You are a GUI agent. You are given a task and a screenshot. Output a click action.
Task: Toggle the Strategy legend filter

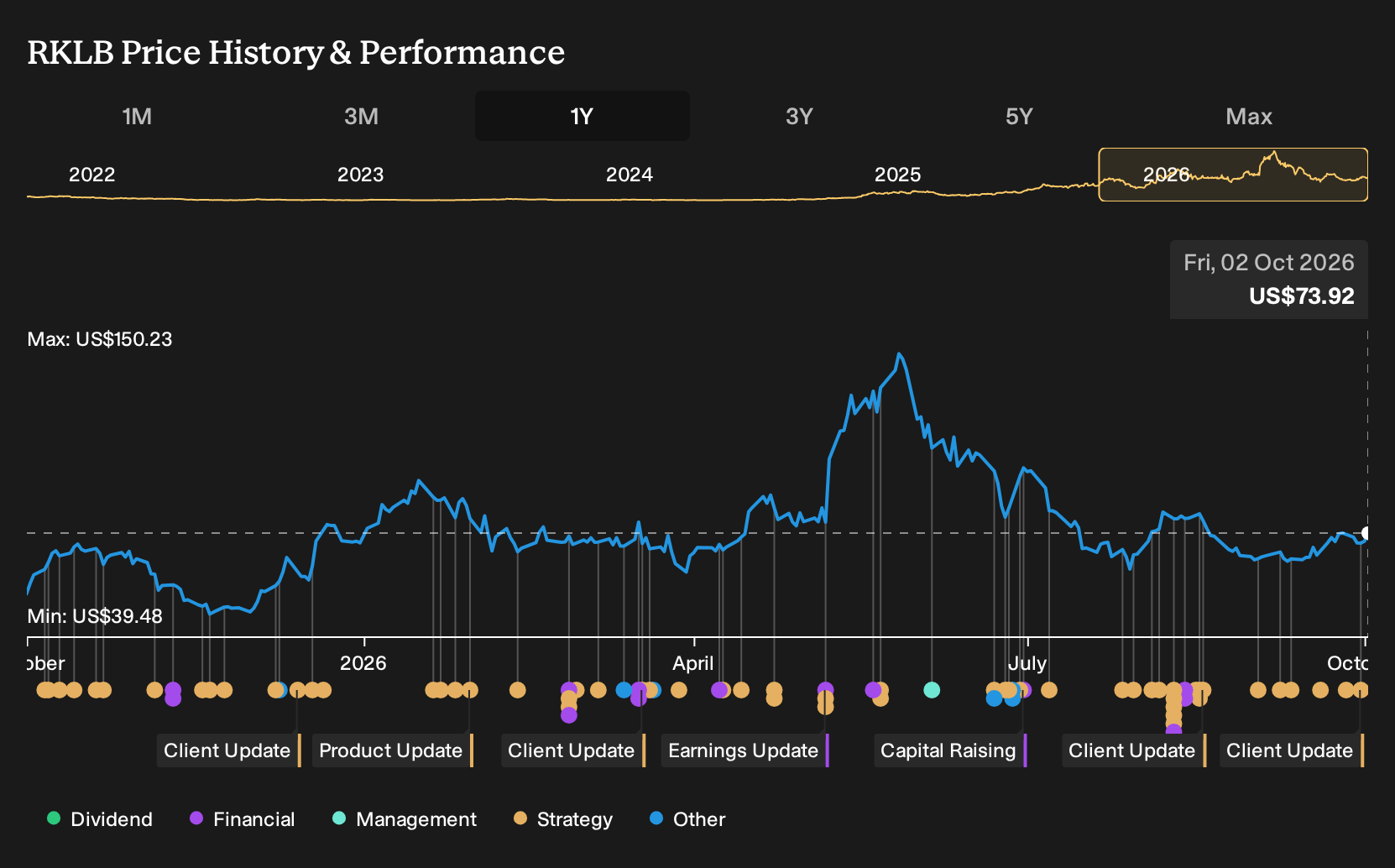(562, 819)
